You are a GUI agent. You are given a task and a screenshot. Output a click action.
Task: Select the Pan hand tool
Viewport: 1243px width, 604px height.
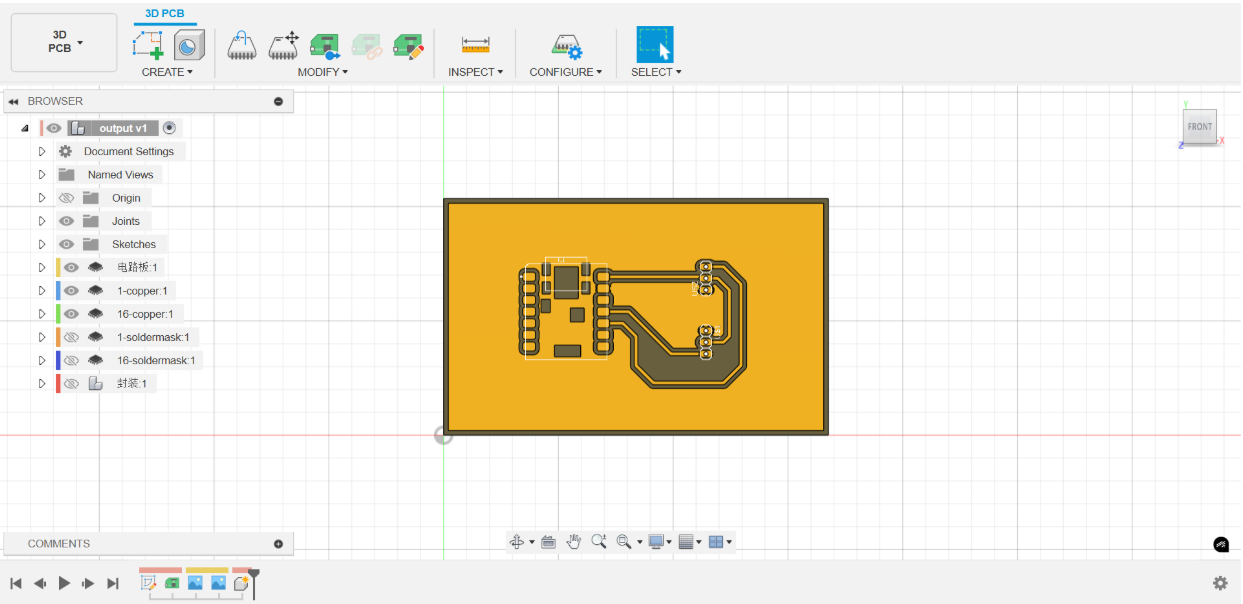[574, 542]
